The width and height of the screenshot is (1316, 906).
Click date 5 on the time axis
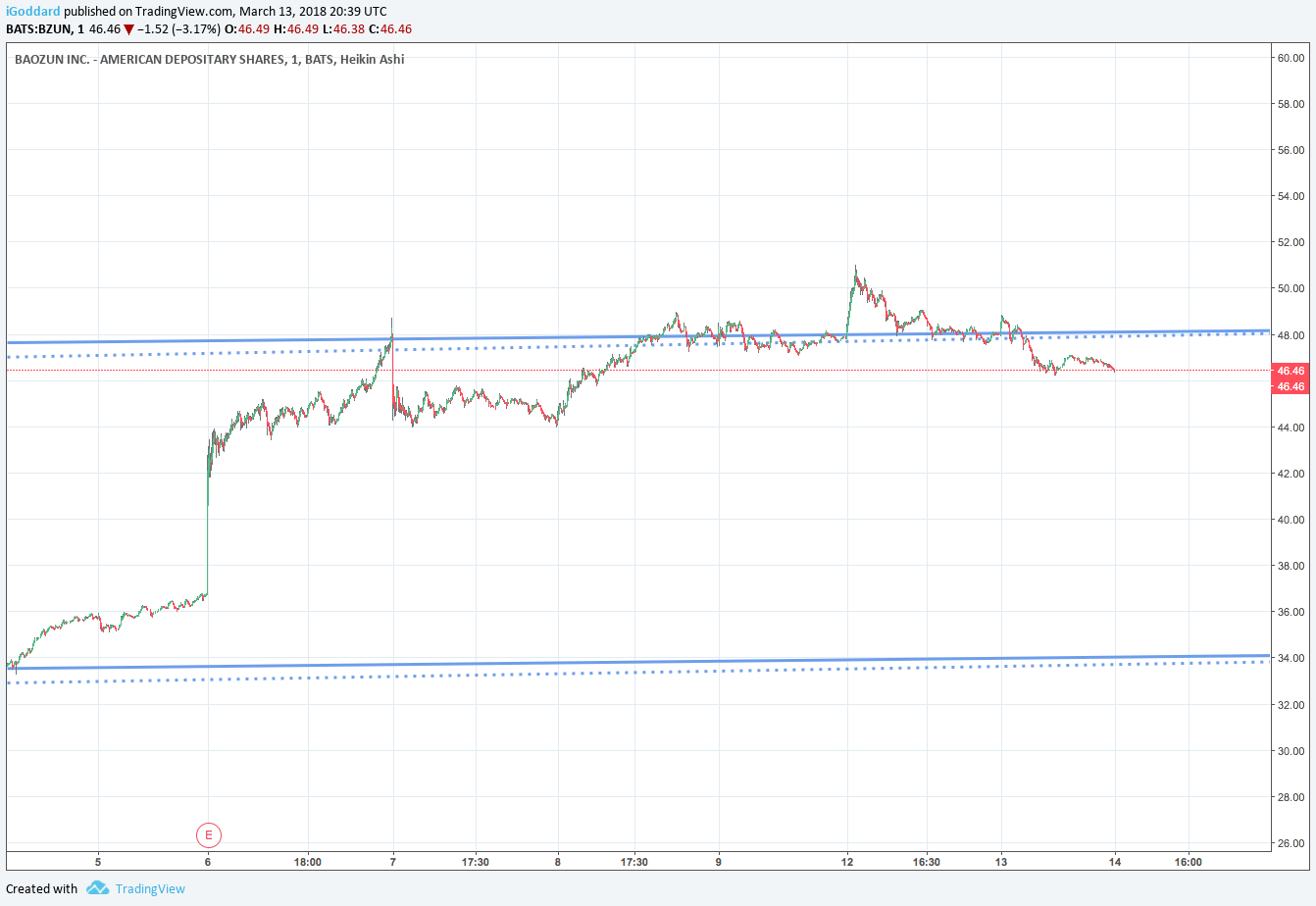pyautogui.click(x=98, y=863)
